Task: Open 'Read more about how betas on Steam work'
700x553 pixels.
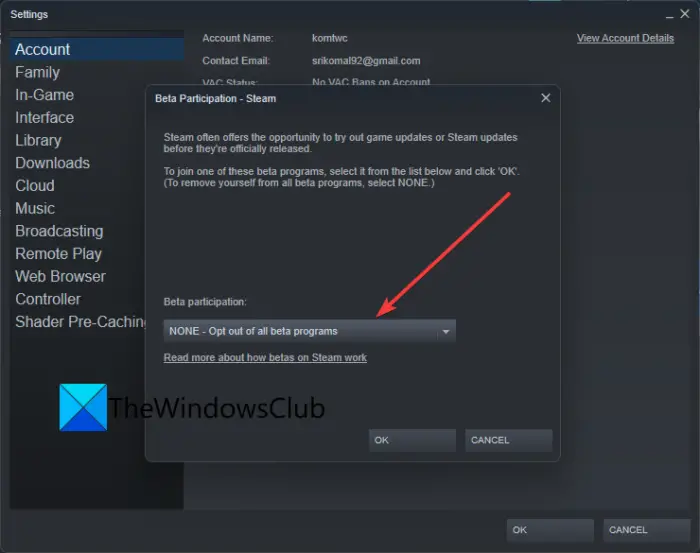Action: [x=265, y=358]
